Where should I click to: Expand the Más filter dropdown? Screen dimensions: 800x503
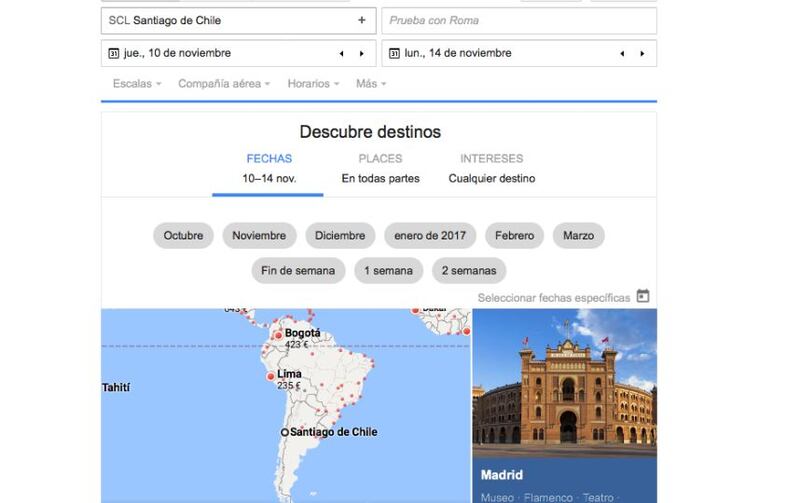coord(371,84)
